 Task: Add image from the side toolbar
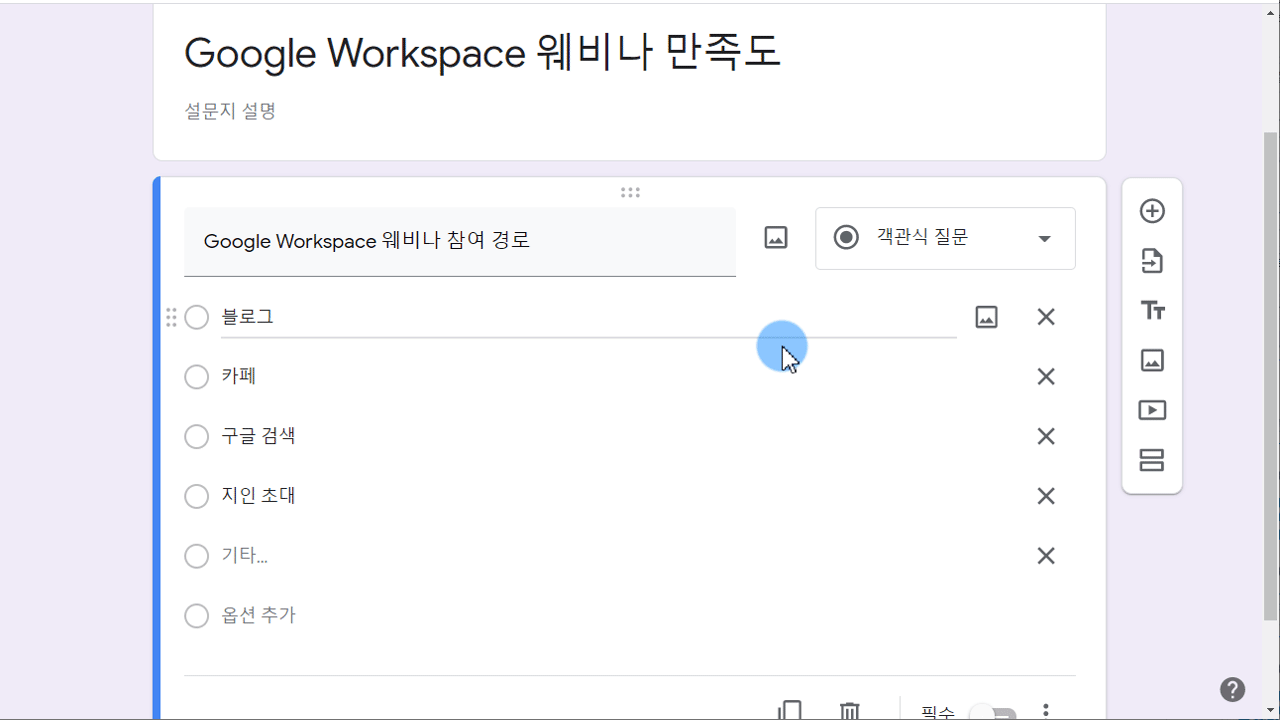pos(1152,360)
